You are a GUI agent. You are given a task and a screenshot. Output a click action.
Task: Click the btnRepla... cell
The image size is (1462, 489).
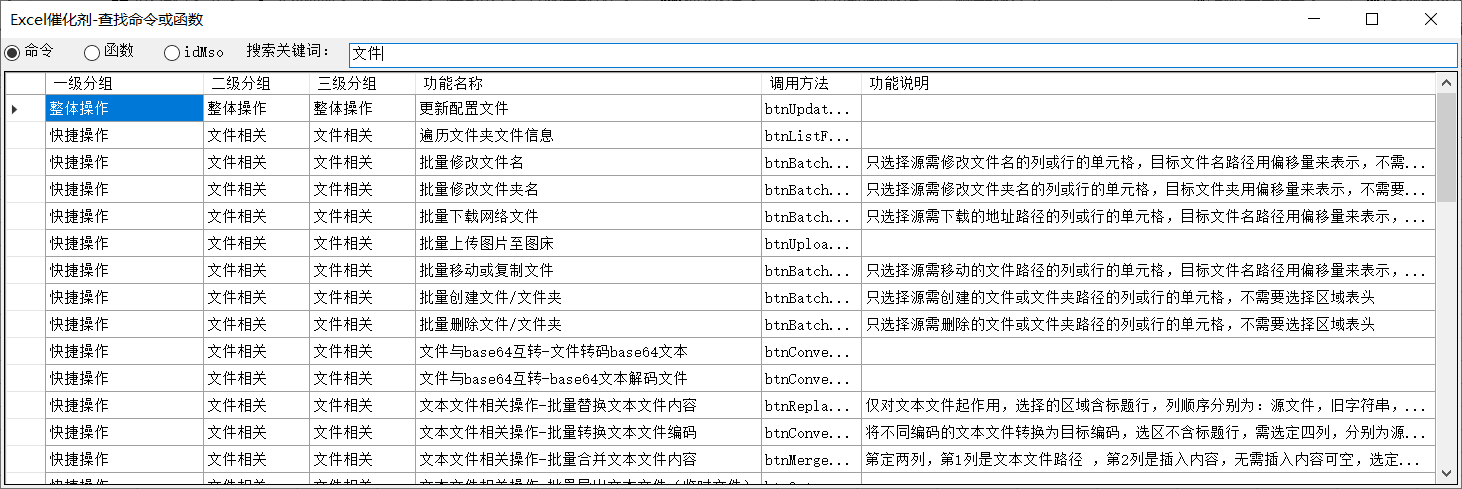(811, 405)
